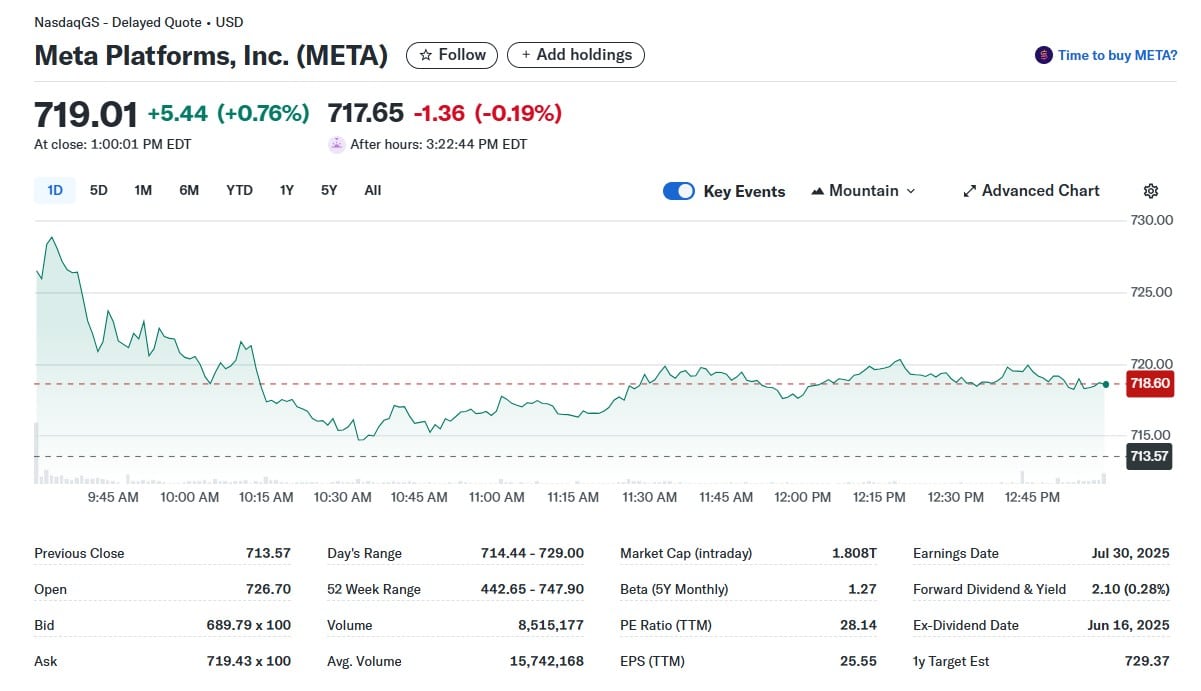This screenshot has height=691, width=1201.
Task: Click the Ex-Dividend Date Jun 16, 2025
Action: pyautogui.click(x=1129, y=625)
